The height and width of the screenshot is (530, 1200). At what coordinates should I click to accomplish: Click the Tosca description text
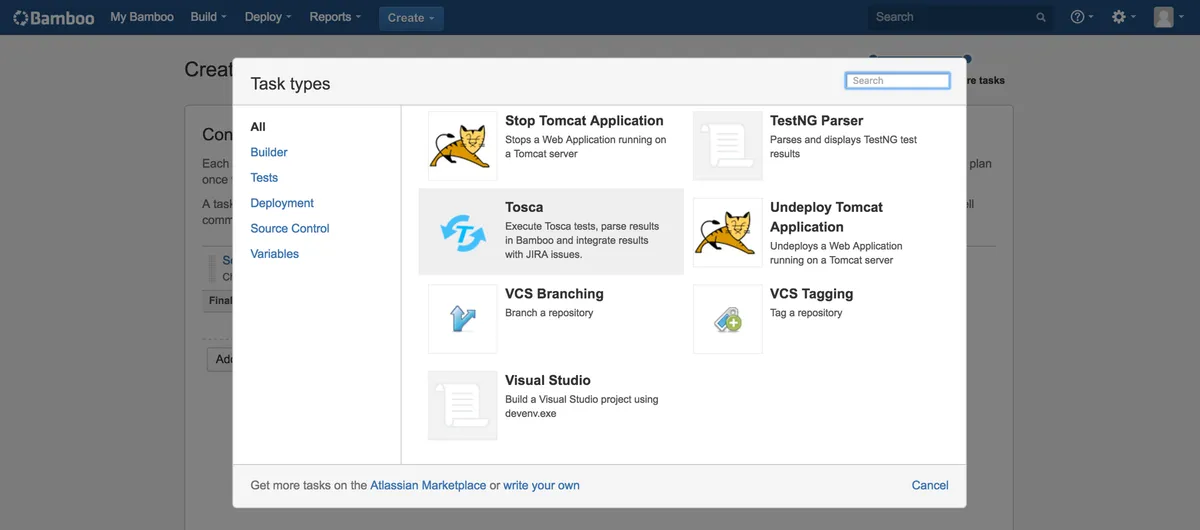[581, 240]
